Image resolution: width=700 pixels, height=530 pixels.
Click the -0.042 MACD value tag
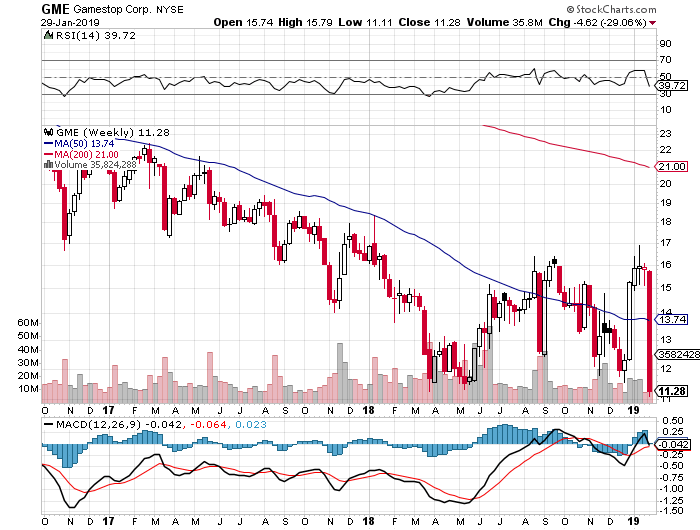(672, 445)
